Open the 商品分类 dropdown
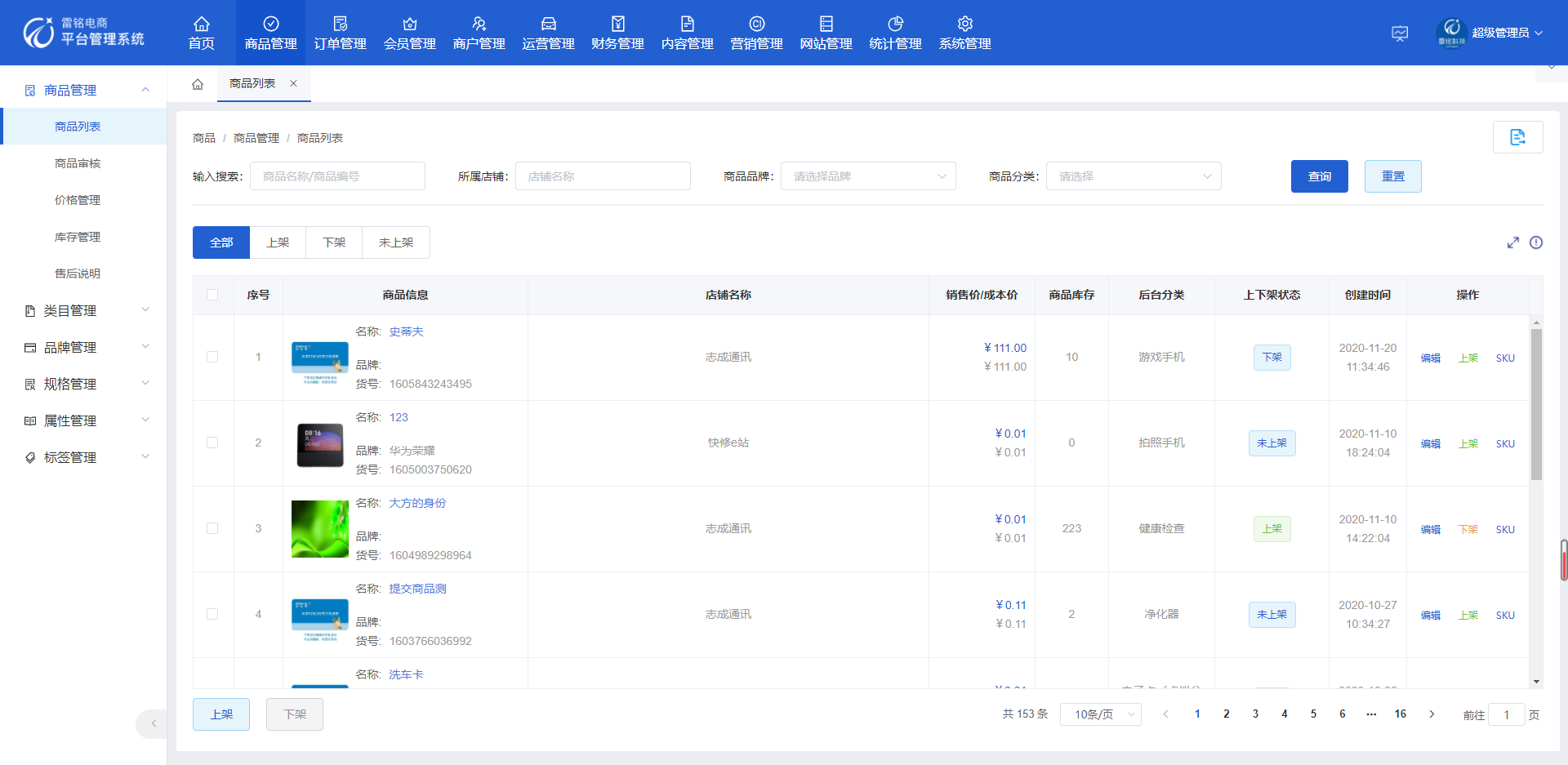This screenshot has width=1568, height=765. (1134, 176)
